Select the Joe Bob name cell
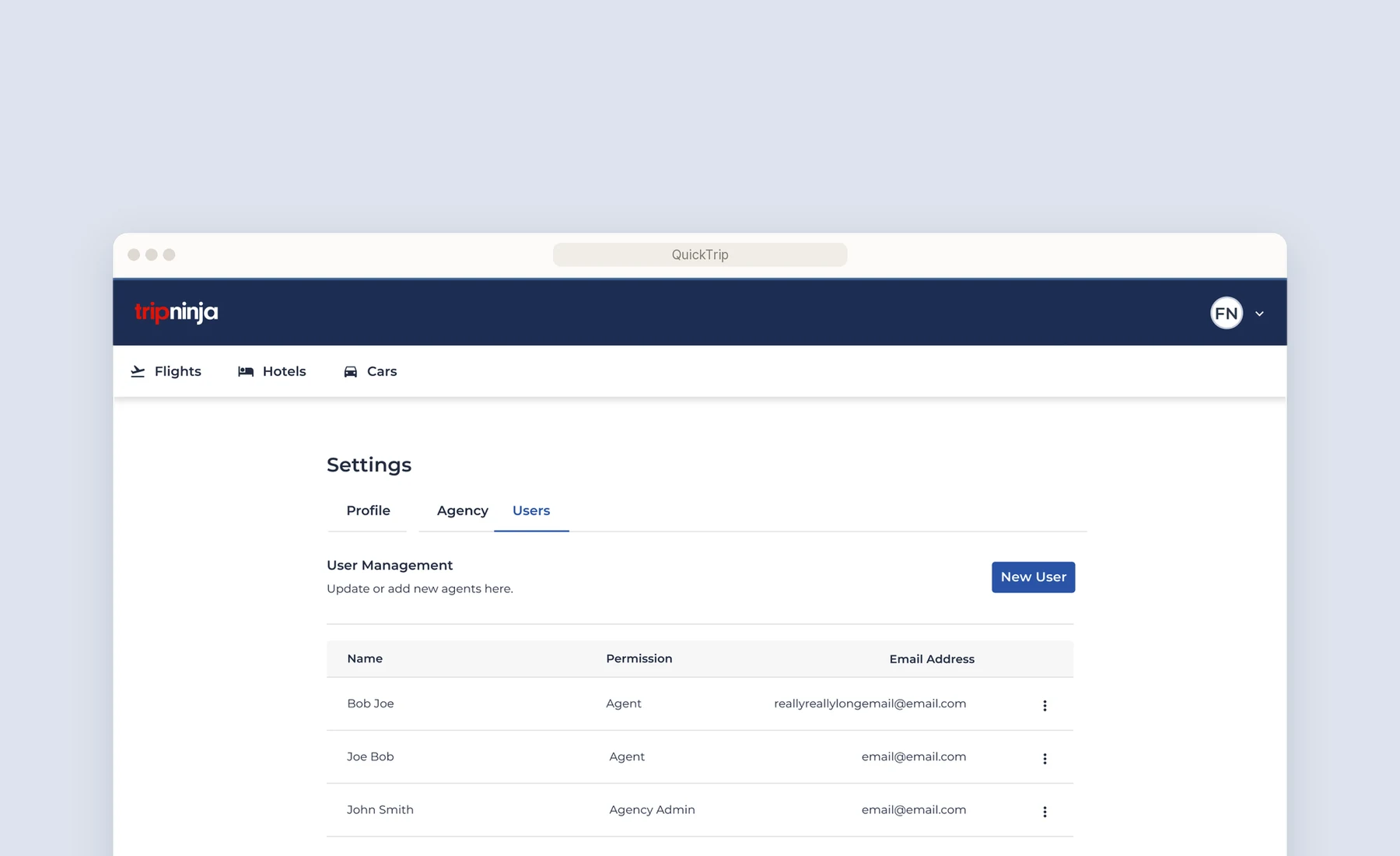1400x856 pixels. point(370,756)
